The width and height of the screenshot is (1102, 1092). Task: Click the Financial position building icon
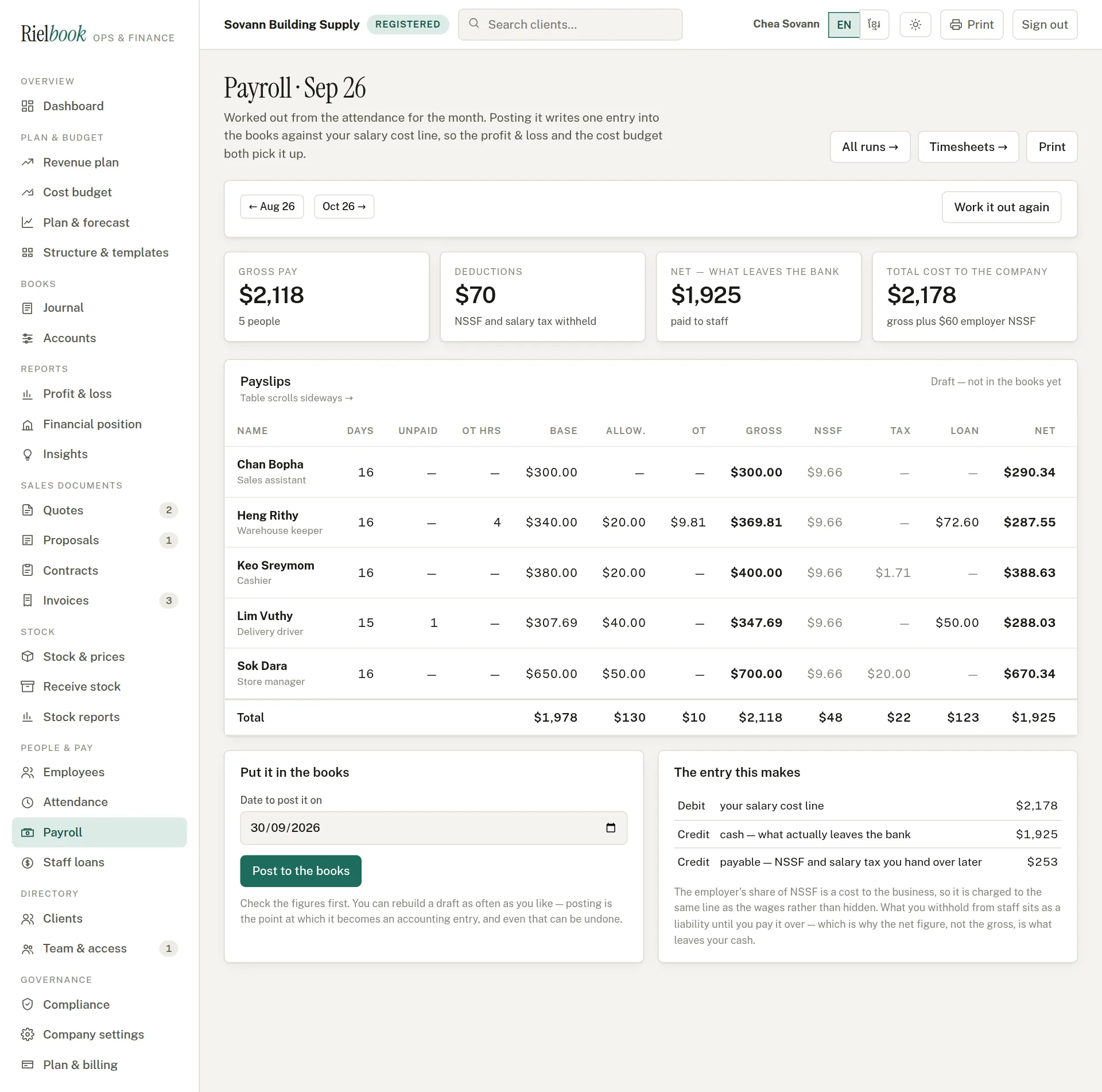(28, 424)
